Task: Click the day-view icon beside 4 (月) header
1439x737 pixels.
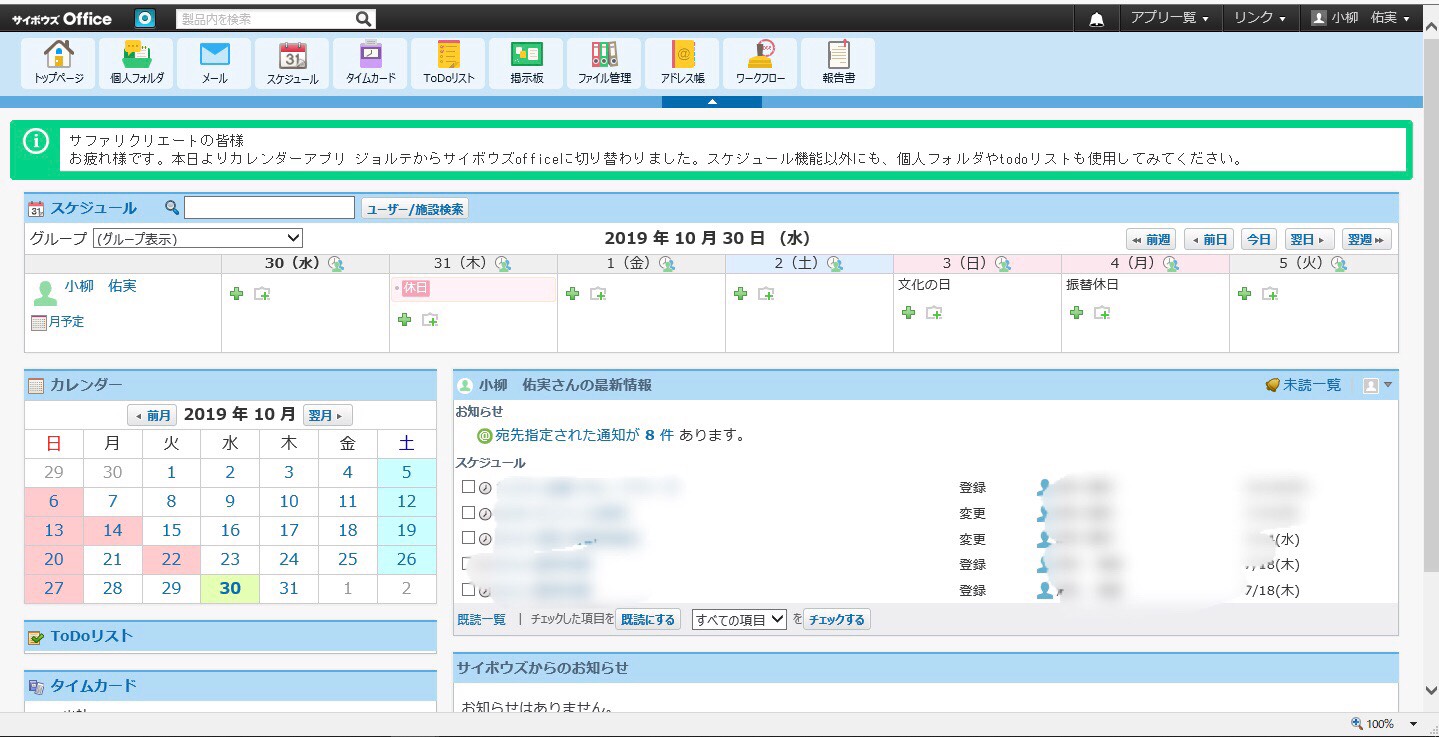Action: pyautogui.click(x=1170, y=264)
